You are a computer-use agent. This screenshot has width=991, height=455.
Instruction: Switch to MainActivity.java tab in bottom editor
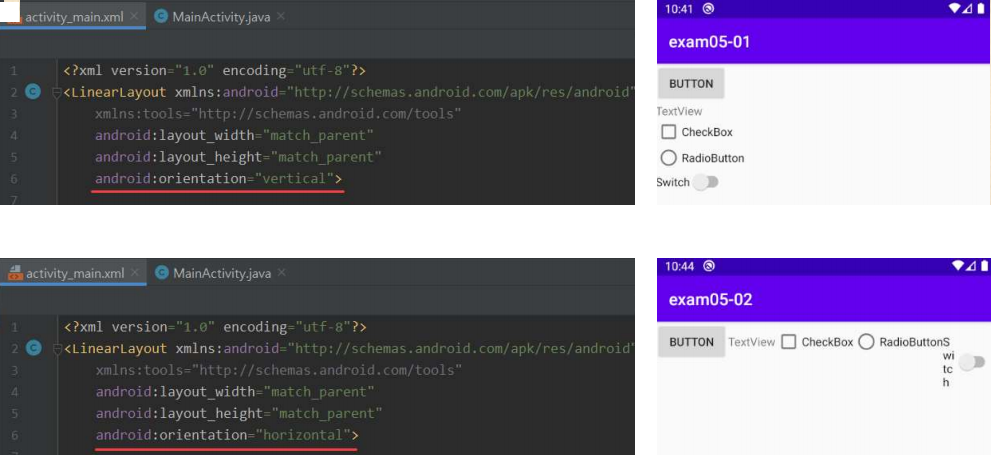(219, 273)
